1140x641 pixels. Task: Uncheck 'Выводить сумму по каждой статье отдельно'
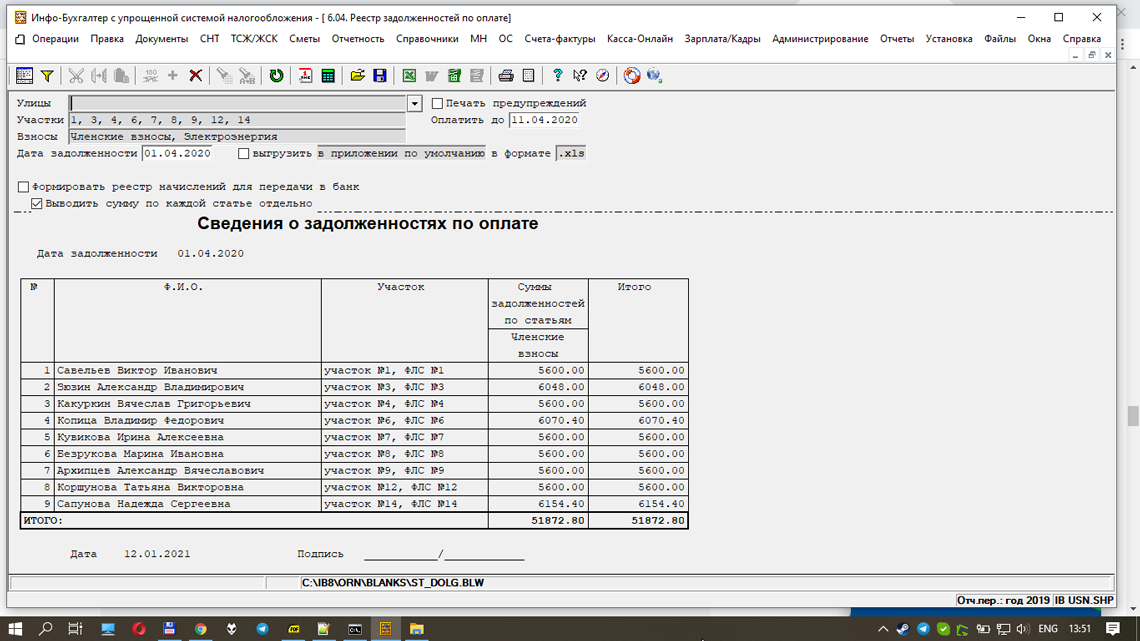pos(36,203)
